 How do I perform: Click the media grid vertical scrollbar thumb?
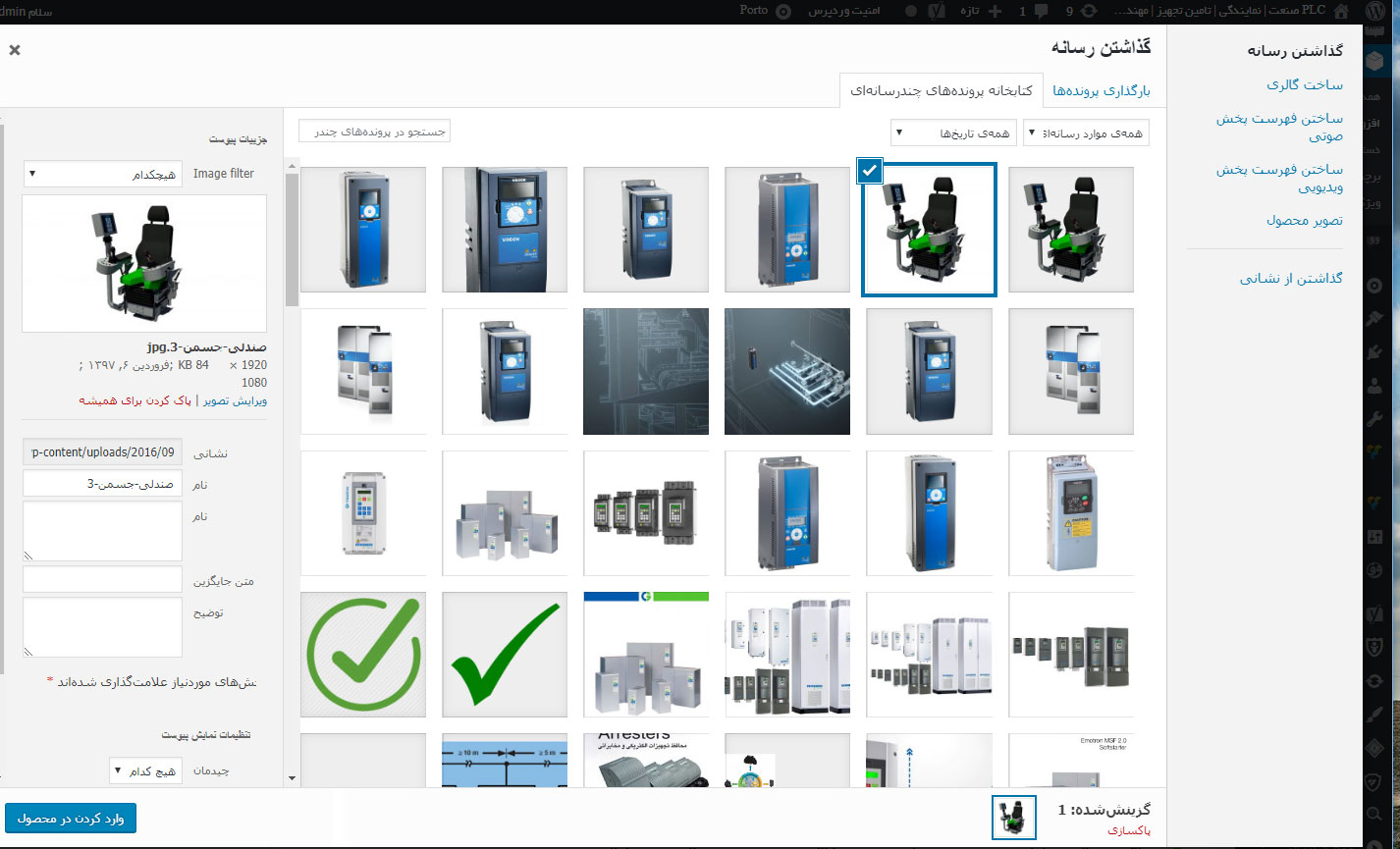tap(292, 239)
